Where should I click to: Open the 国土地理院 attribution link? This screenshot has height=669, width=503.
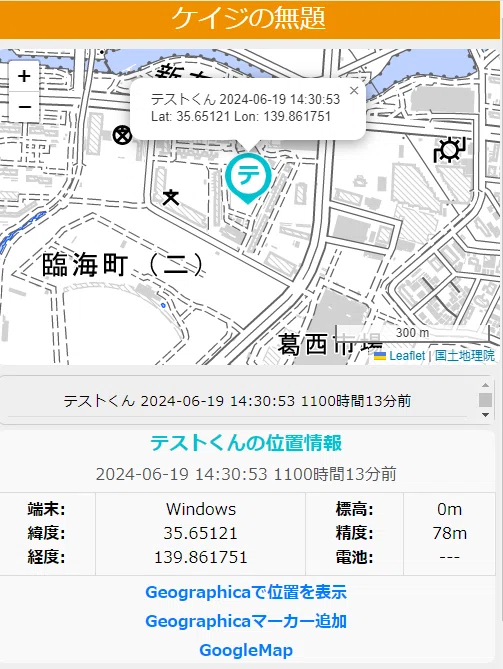point(465,356)
